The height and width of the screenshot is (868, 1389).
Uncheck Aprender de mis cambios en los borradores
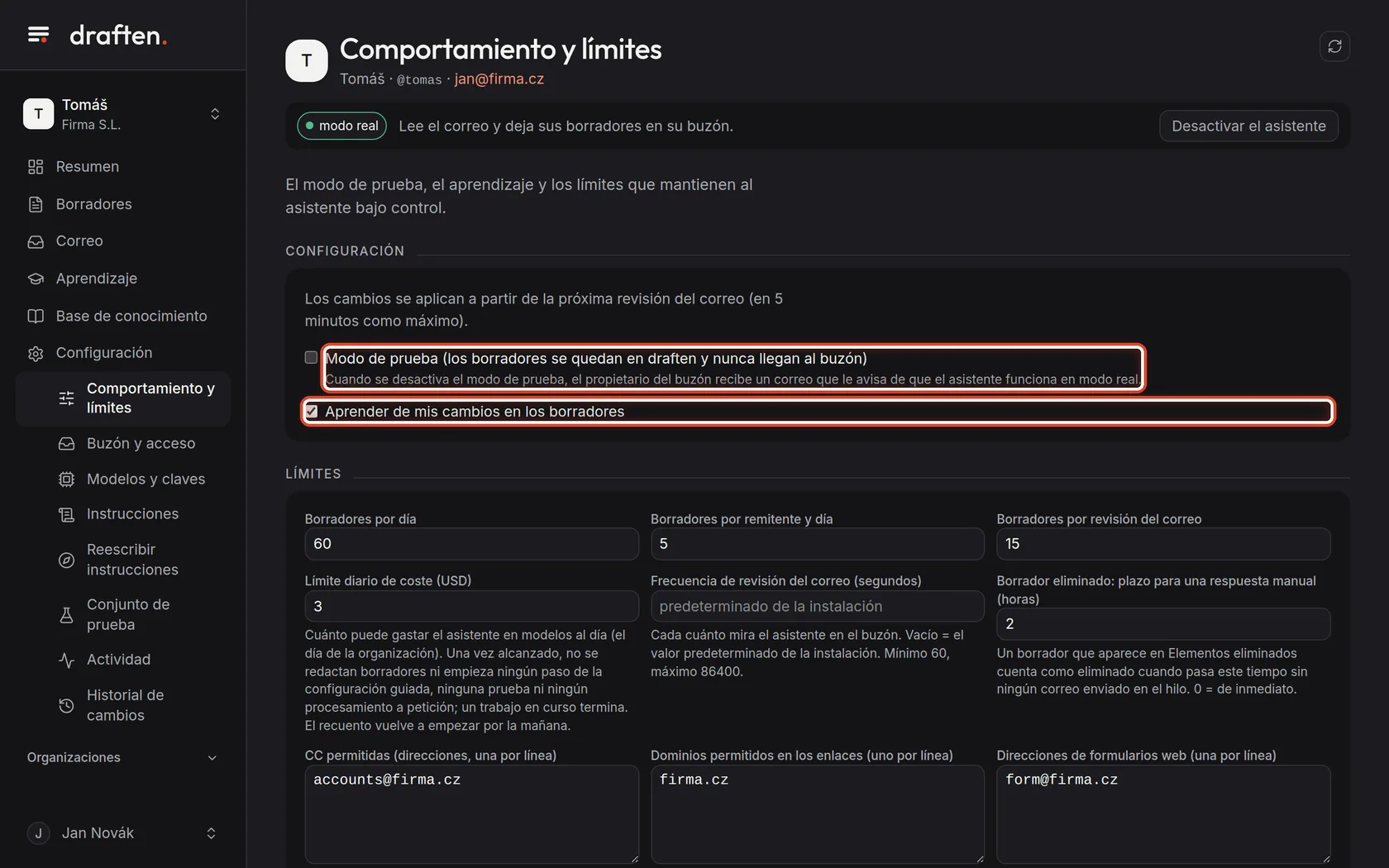coord(311,411)
